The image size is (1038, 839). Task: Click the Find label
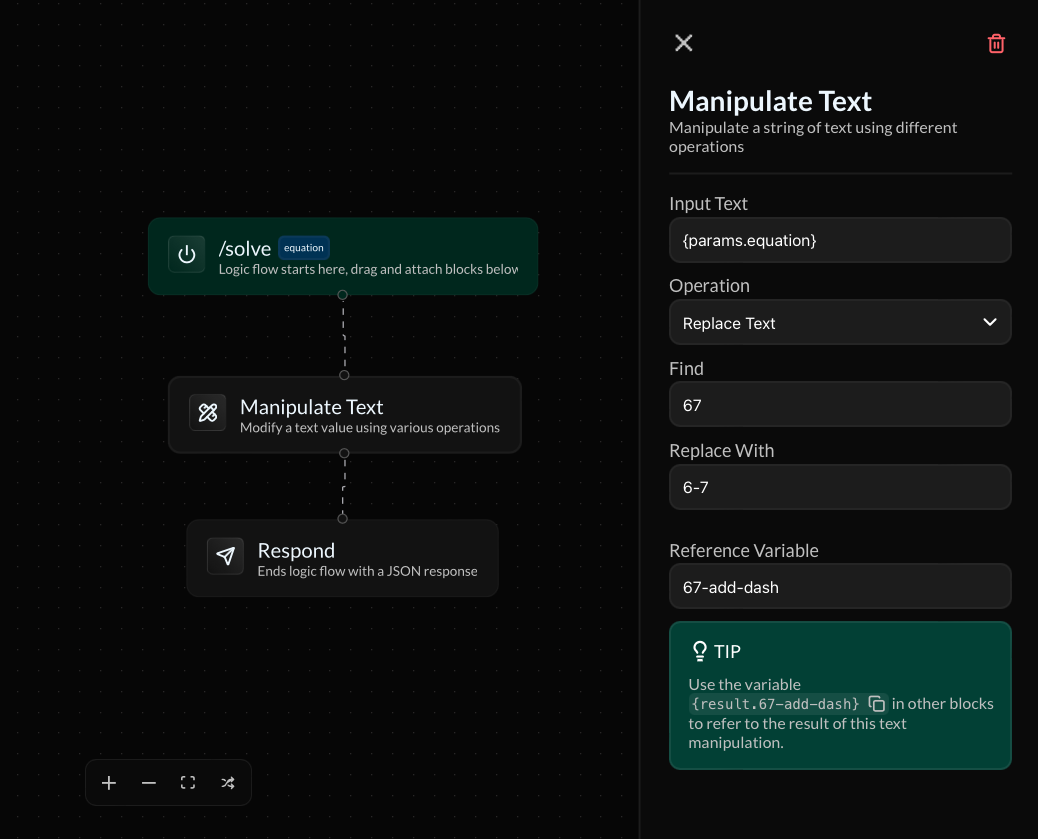(686, 368)
